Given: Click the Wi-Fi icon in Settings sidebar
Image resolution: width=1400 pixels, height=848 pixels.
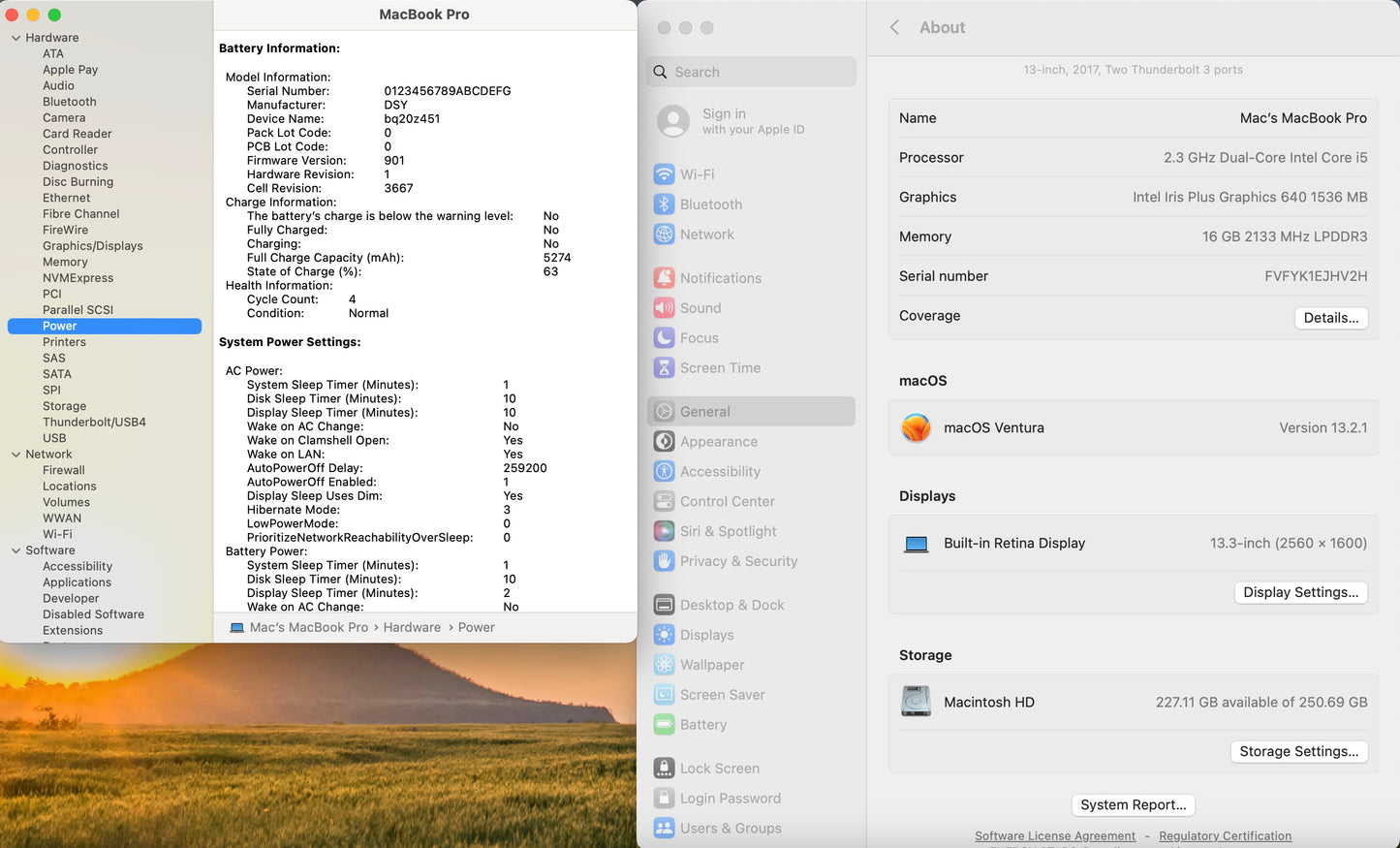Looking at the screenshot, I should click(x=664, y=174).
